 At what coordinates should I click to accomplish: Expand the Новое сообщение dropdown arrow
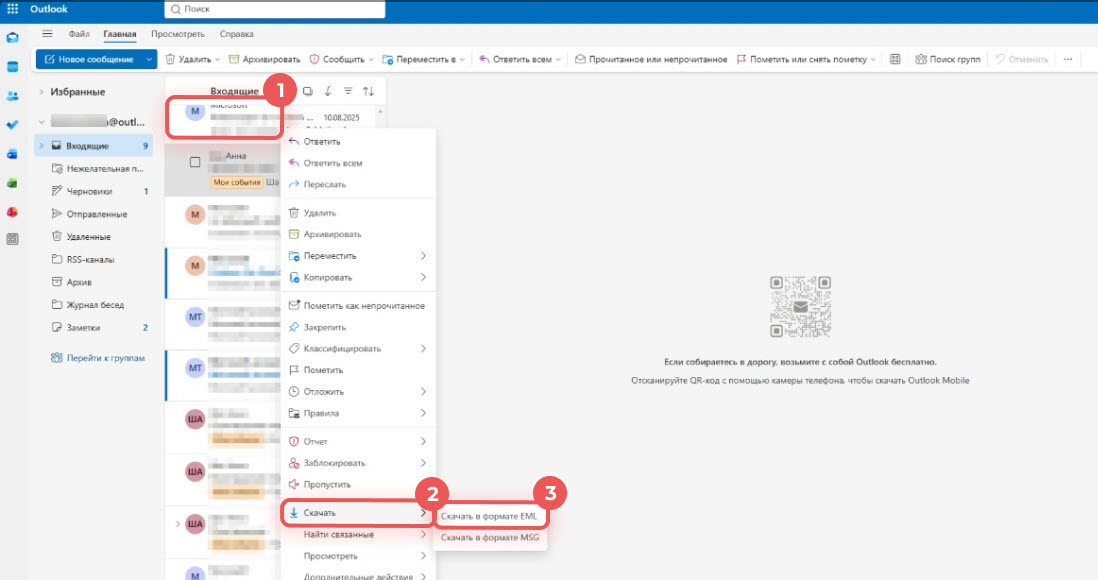point(150,59)
